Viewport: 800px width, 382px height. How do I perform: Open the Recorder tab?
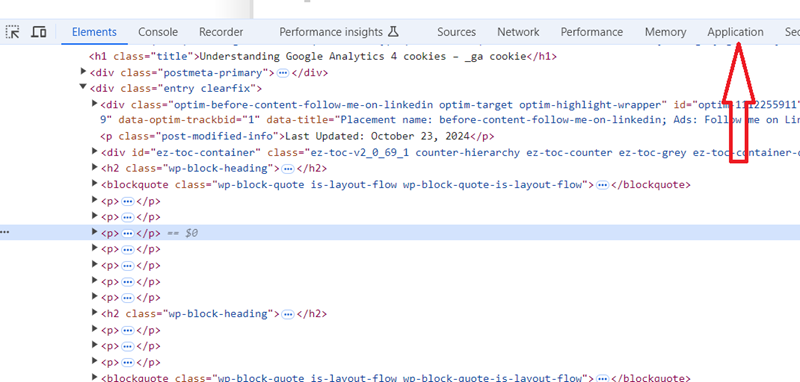click(x=221, y=32)
